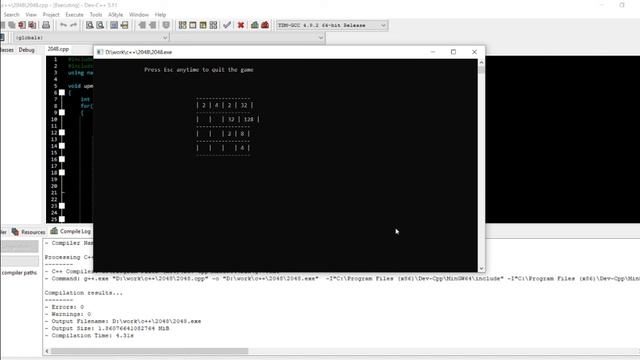Maximize the 2048.exe console window
Screen dimensions: 640x360
point(453,52)
